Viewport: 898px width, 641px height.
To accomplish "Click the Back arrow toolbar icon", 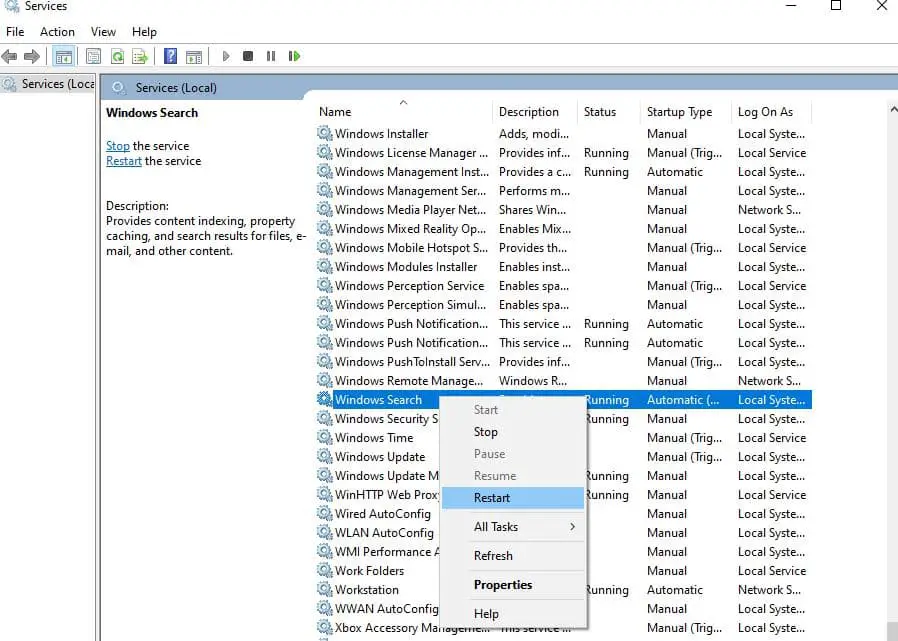I will pos(10,56).
